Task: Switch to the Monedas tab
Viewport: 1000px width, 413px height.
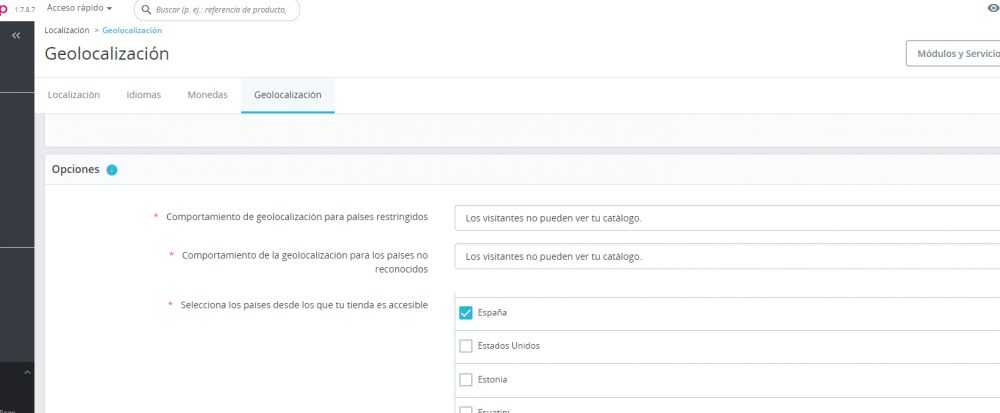Action: click(x=207, y=95)
